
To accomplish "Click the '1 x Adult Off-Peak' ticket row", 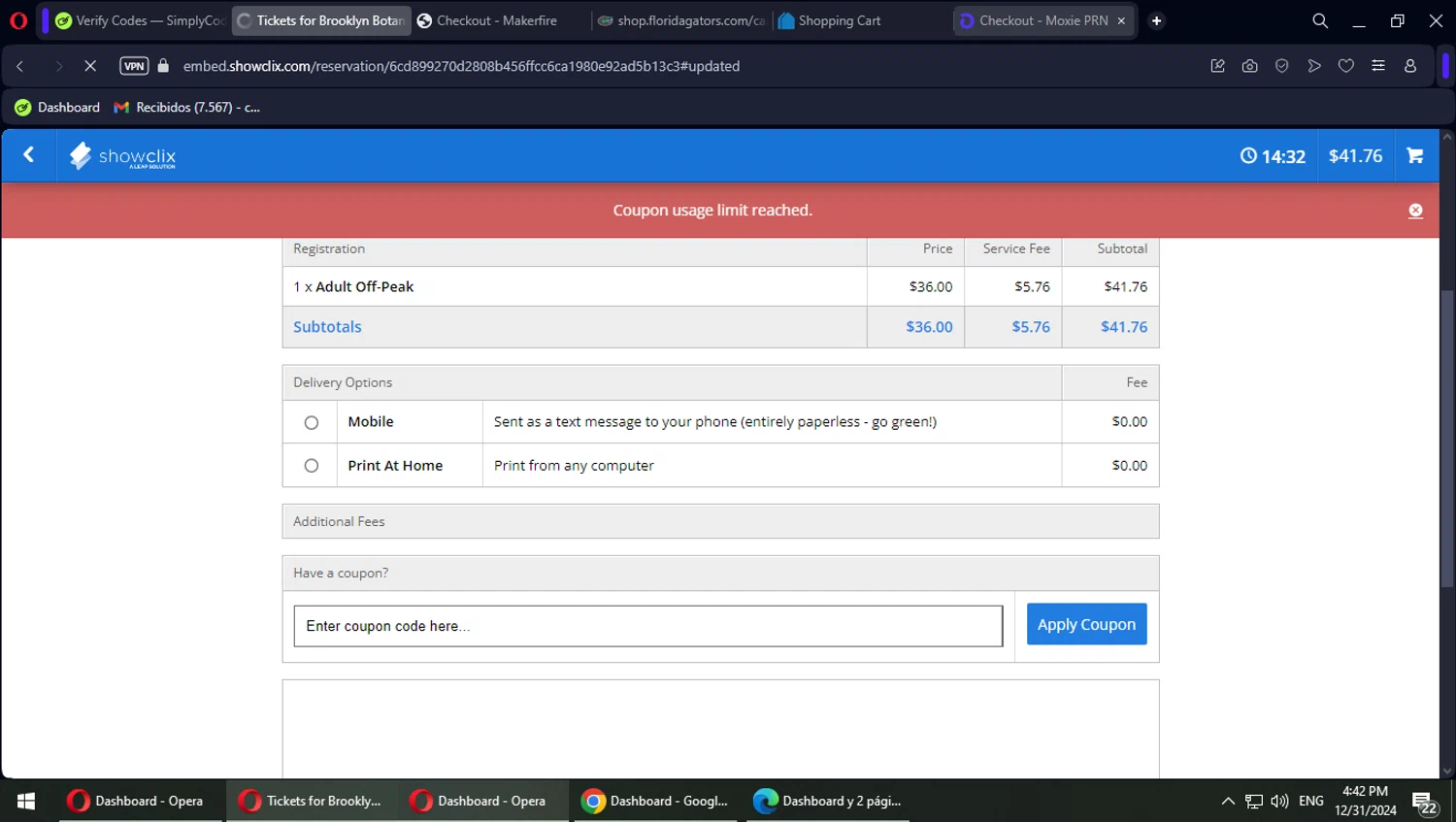I will point(720,286).
